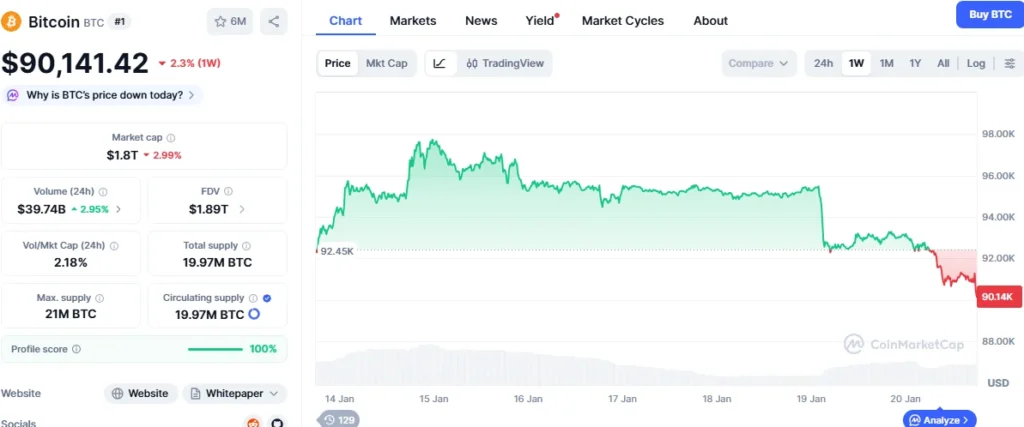Screen dimensions: 1024x427
Task: Toggle the Log scale option
Action: tap(976, 63)
